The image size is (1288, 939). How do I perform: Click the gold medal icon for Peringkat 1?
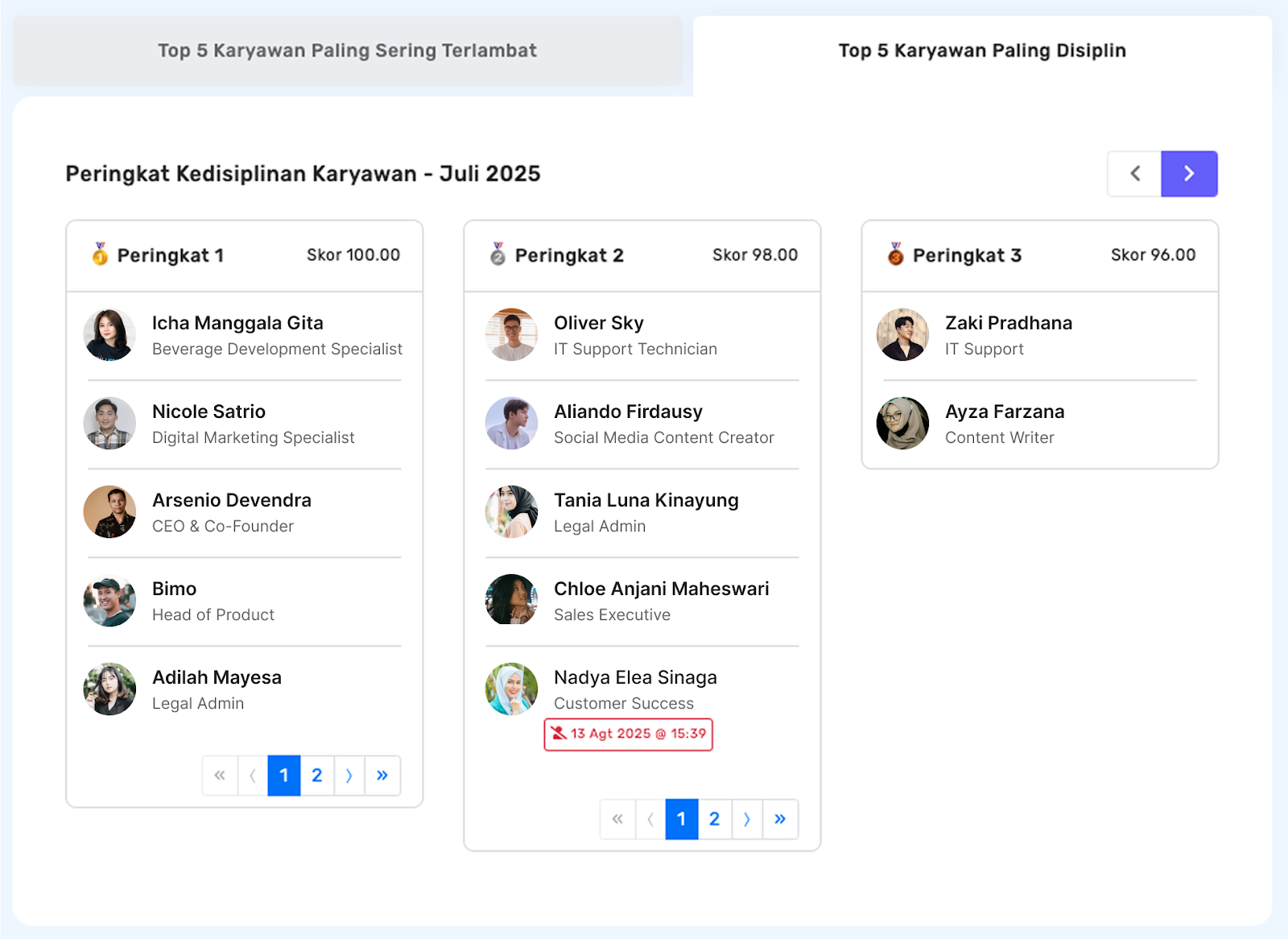pos(100,254)
